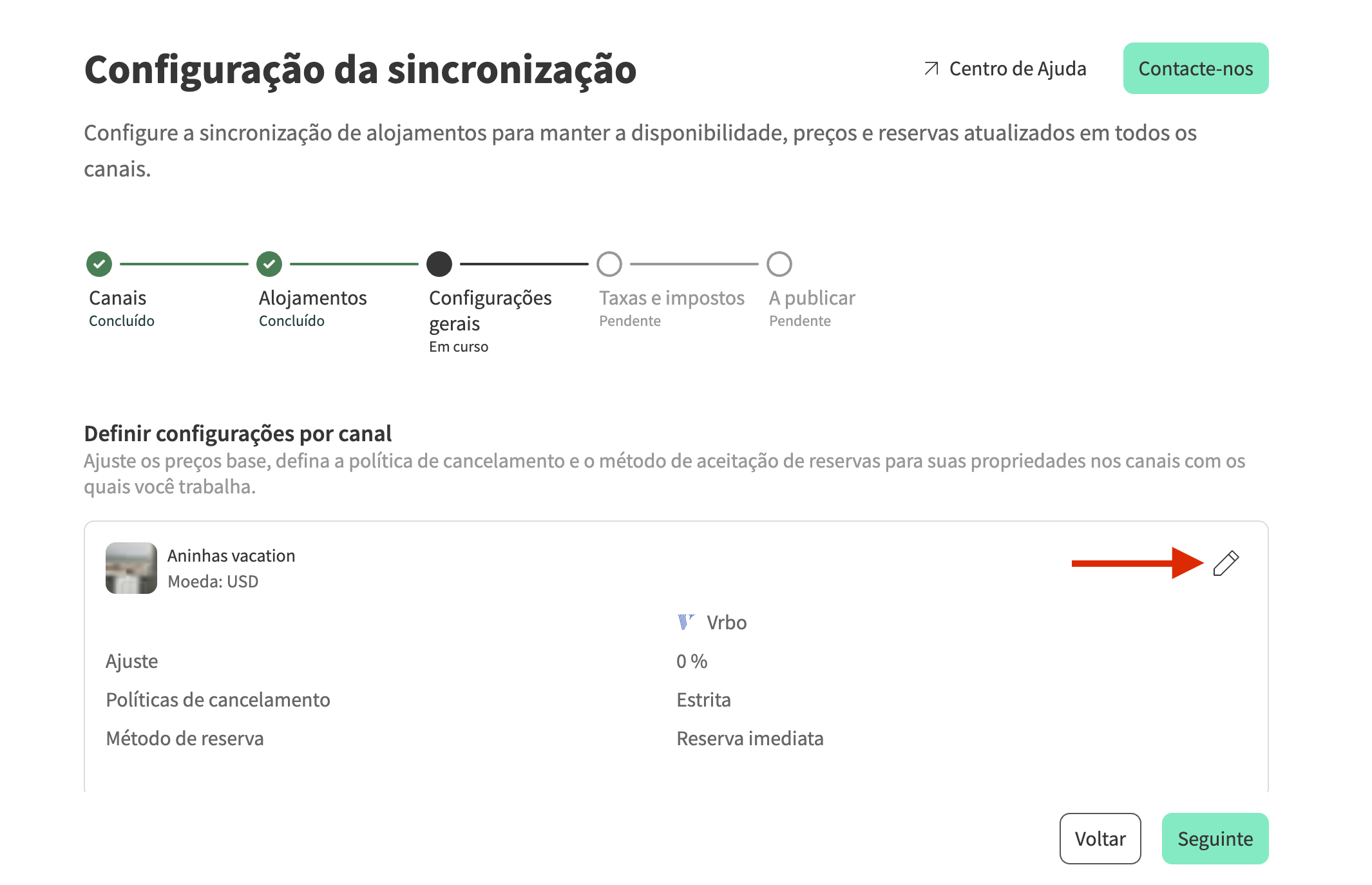Screen dimensions: 1372x885
Task: Click the Estrita cancellation policy value
Action: tap(703, 699)
